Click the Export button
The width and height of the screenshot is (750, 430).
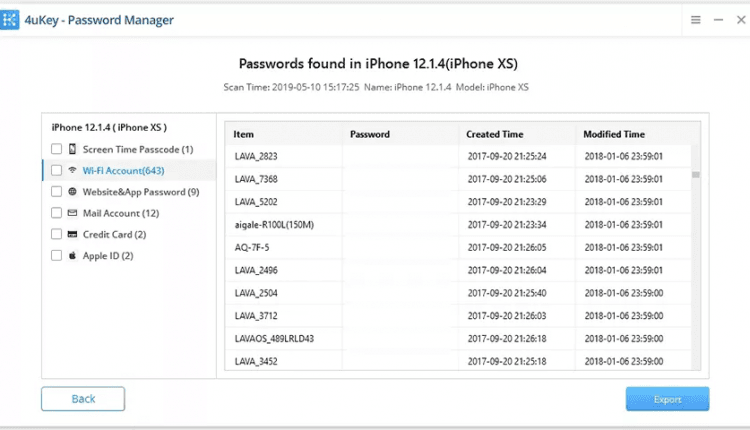coord(667,399)
